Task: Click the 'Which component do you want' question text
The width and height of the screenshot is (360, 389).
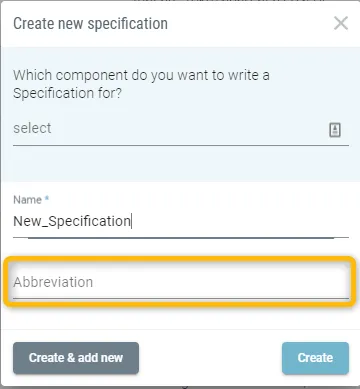Action: (x=141, y=75)
